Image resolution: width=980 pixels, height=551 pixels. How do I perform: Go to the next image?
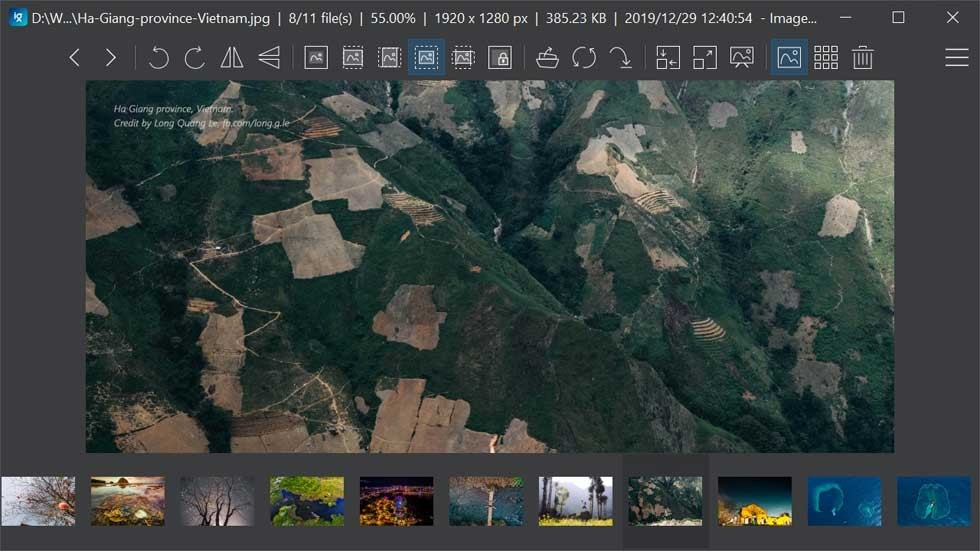point(111,58)
